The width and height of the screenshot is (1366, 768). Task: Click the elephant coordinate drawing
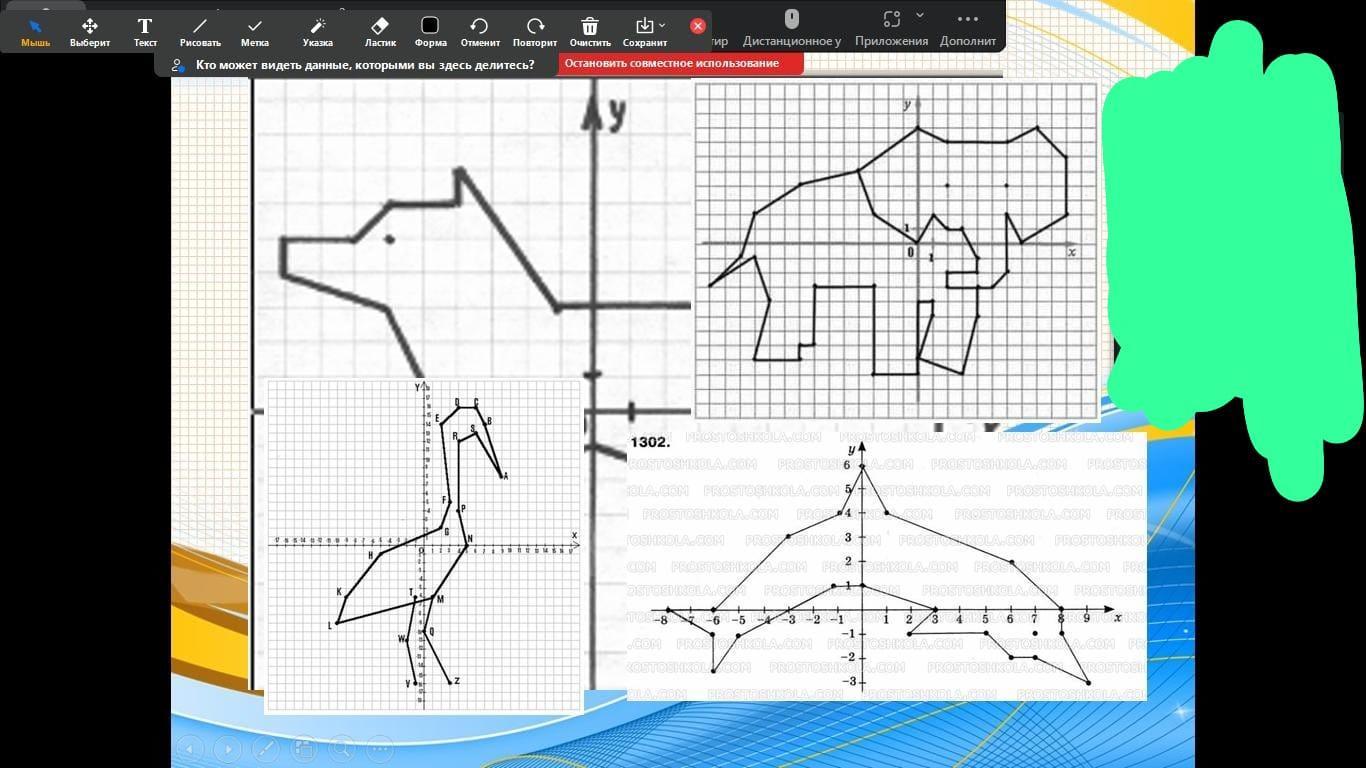[896, 250]
